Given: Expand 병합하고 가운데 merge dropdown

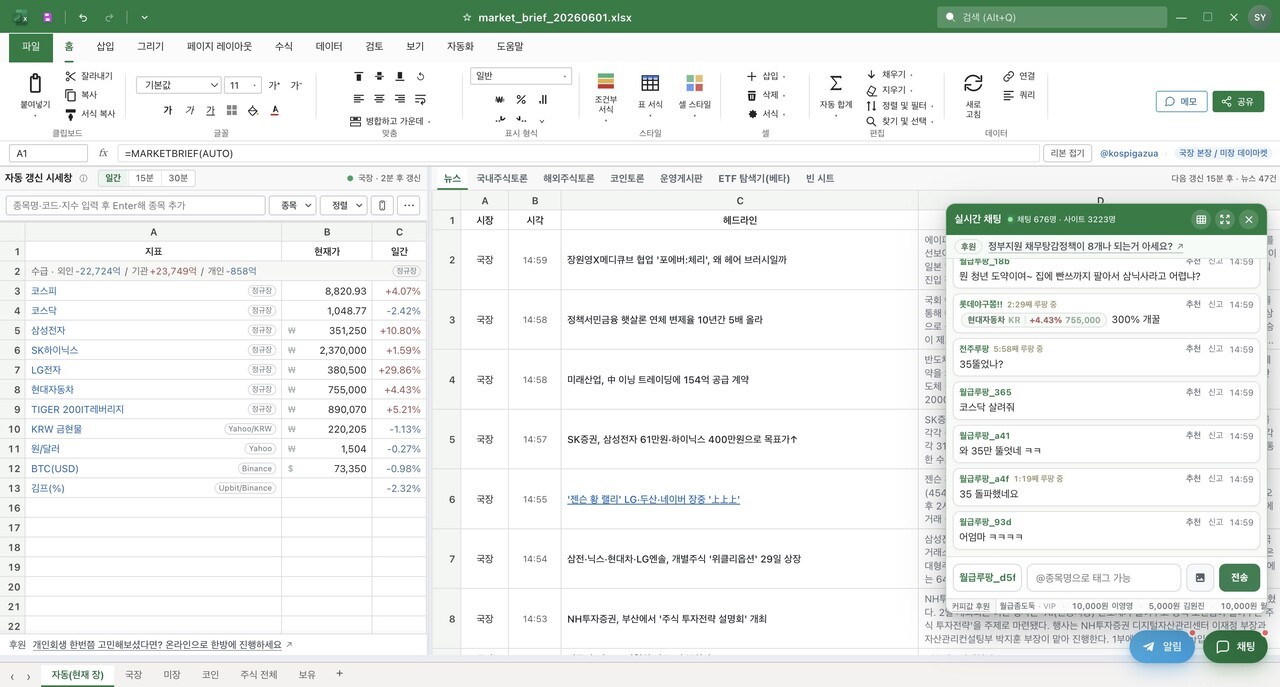Looking at the screenshot, I should (x=392, y=121).
